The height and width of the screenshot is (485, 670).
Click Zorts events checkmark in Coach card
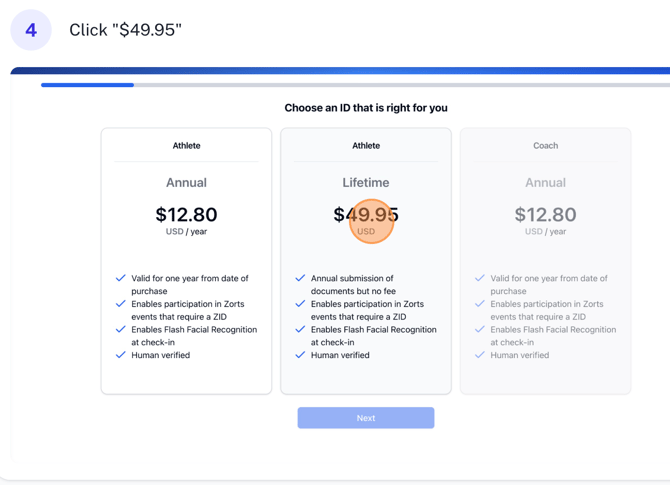480,304
